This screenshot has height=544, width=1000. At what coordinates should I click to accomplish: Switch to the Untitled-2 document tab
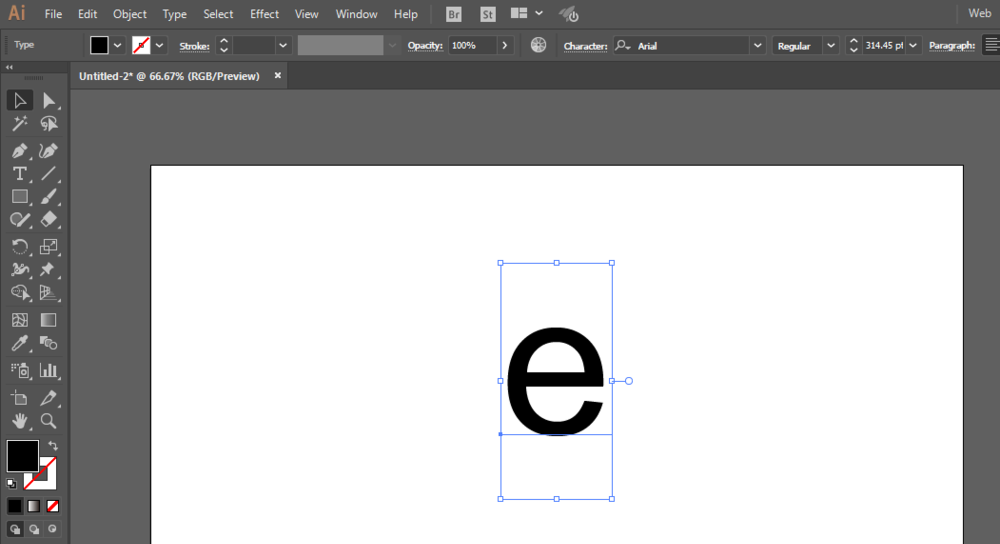point(169,76)
